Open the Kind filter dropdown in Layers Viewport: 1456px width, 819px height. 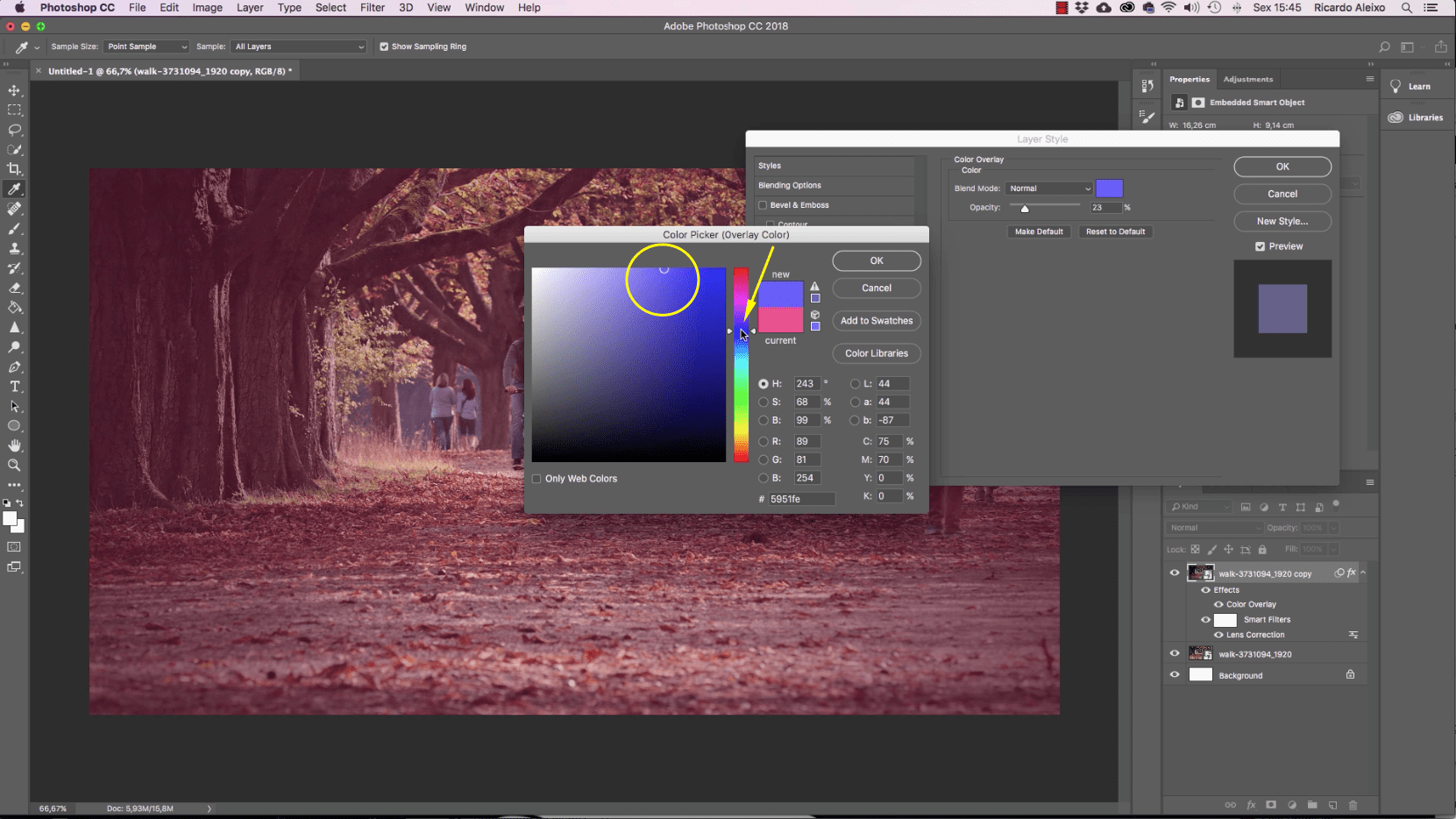(1200, 507)
